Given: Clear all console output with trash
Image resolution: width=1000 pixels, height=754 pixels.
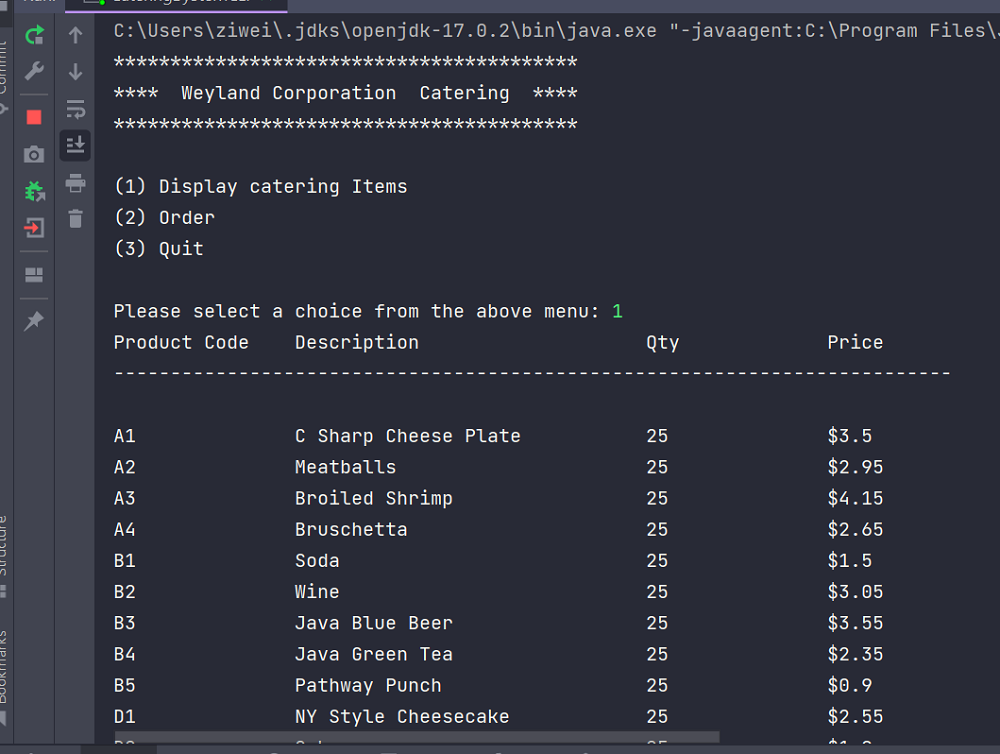Looking at the screenshot, I should (75, 219).
